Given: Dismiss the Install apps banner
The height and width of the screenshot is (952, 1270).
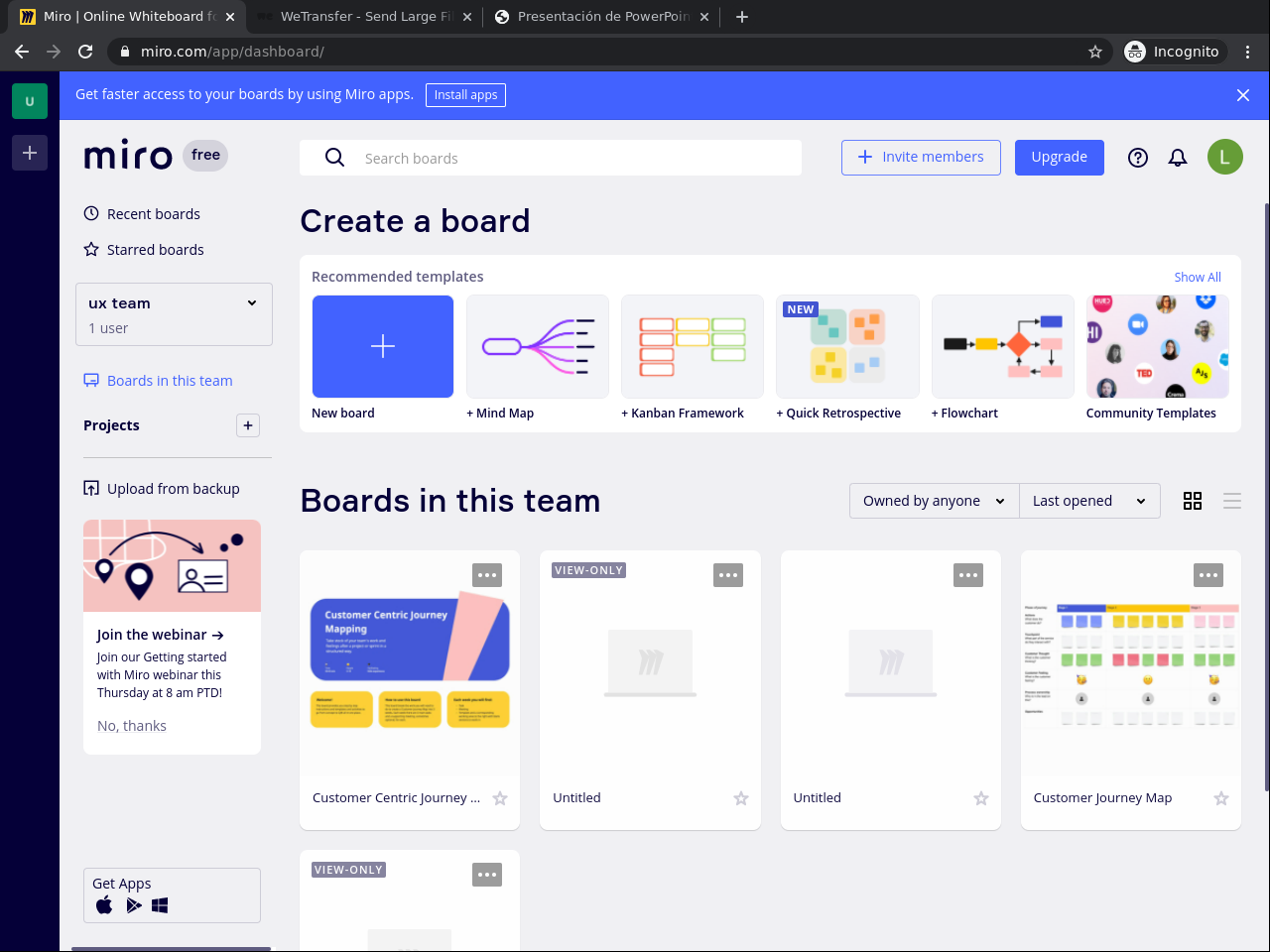Looking at the screenshot, I should coord(1243,95).
